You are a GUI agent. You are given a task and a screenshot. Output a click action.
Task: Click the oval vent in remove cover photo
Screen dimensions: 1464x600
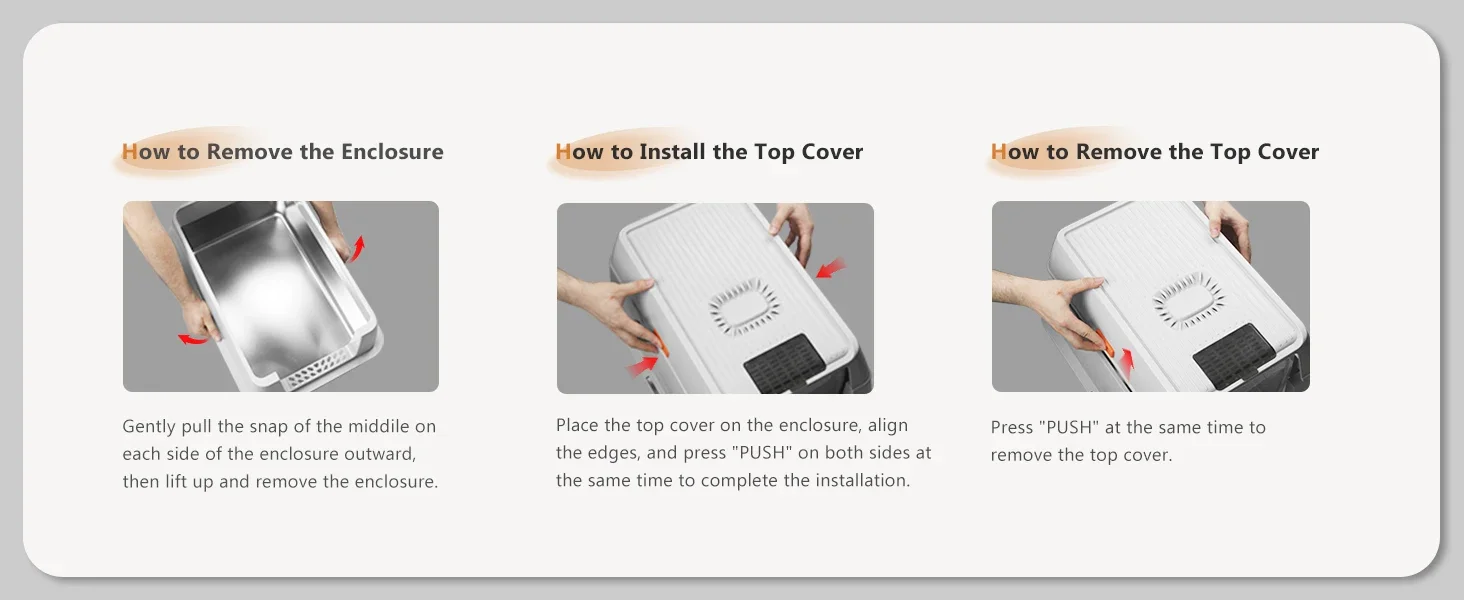tap(1189, 299)
